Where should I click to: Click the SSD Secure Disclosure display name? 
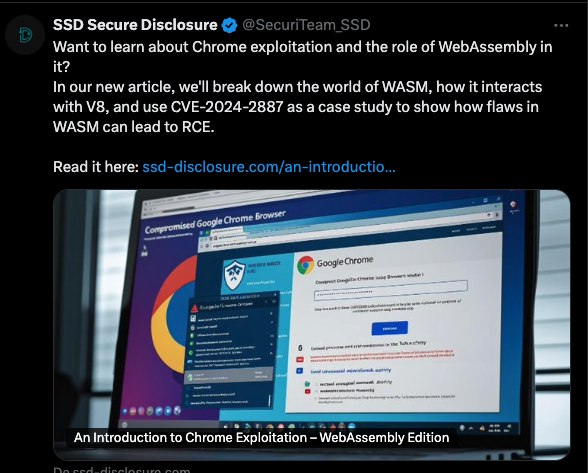point(135,25)
